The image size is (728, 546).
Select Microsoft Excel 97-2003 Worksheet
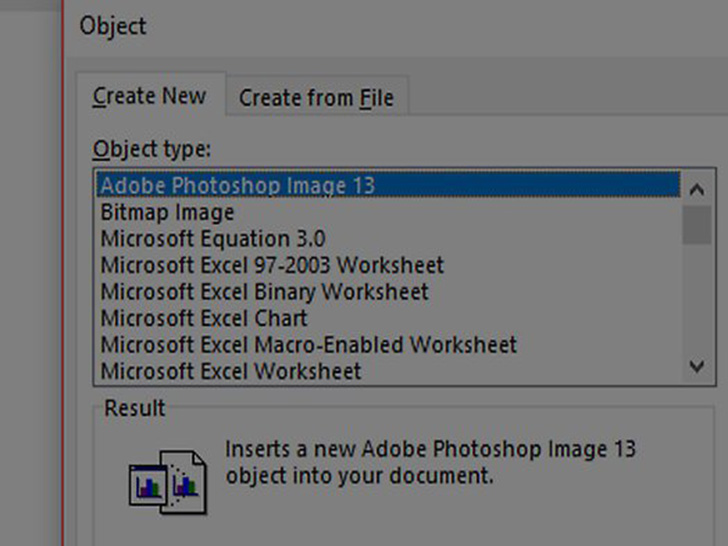pyautogui.click(x=272, y=265)
